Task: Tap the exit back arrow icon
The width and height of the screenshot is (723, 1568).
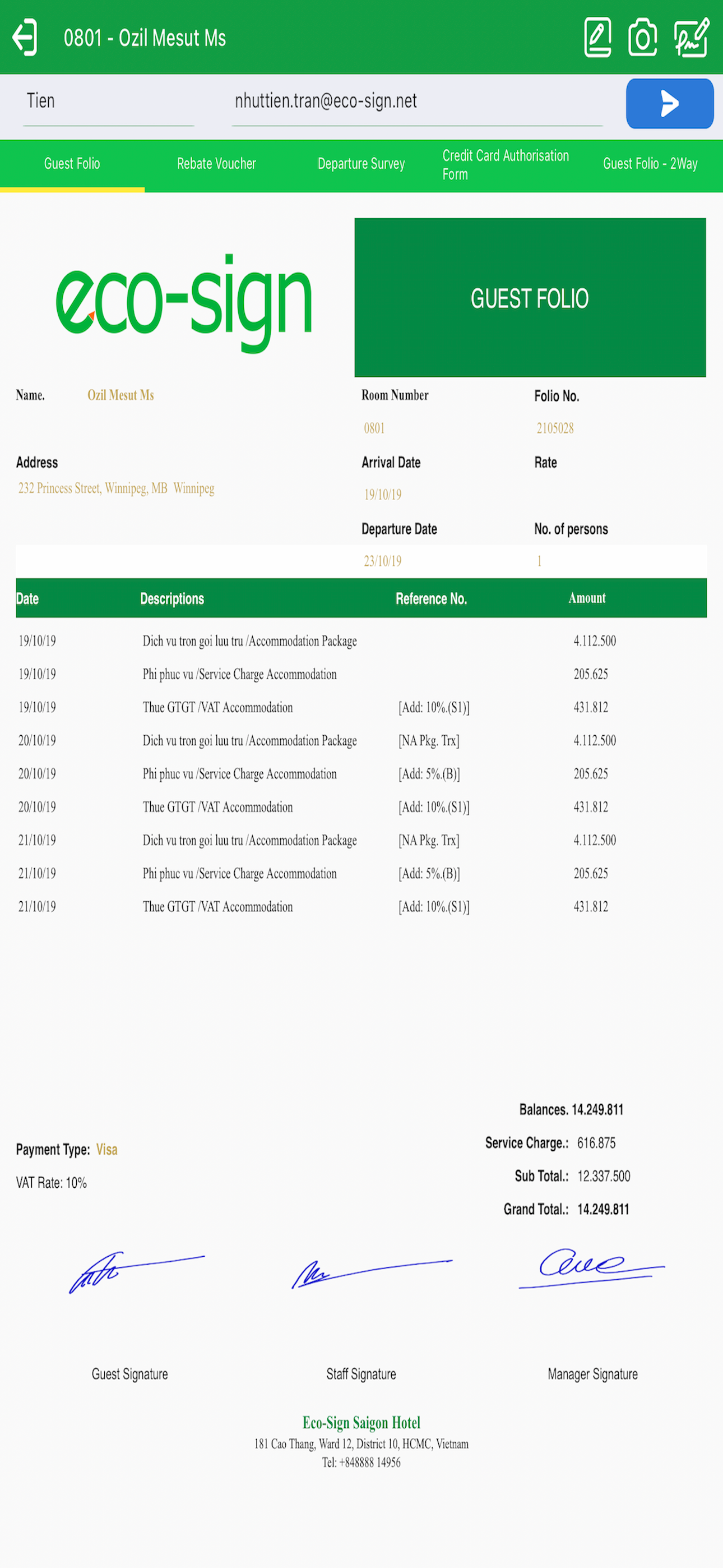Action: click(x=24, y=38)
